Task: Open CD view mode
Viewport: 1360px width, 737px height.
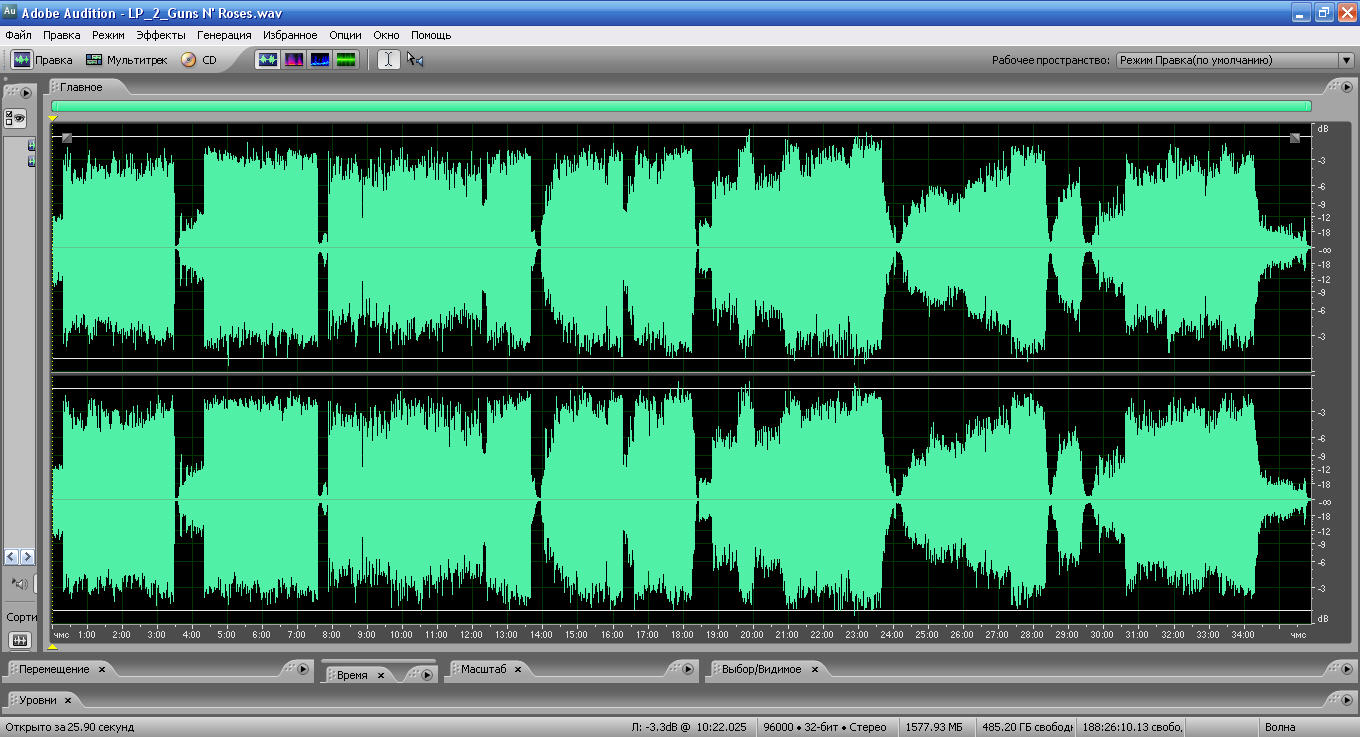Action: 198,60
